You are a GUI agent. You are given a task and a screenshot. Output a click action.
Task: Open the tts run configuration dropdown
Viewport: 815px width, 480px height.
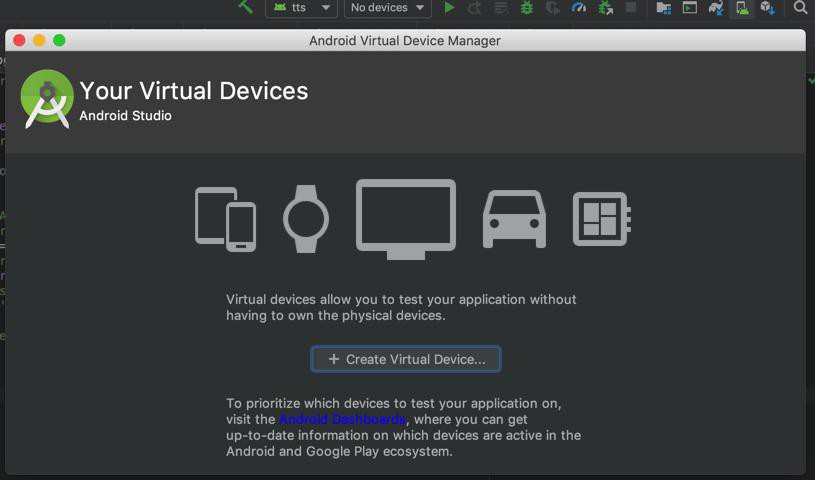pyautogui.click(x=300, y=8)
